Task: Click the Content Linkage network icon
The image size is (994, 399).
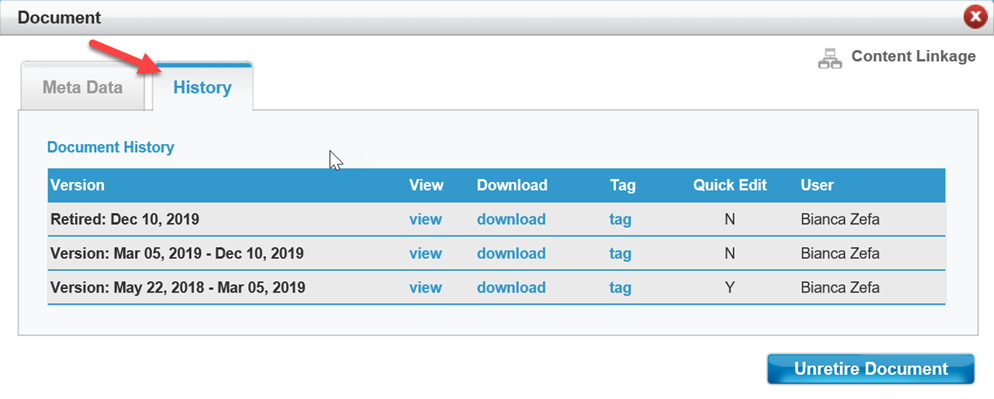Action: tap(830, 58)
